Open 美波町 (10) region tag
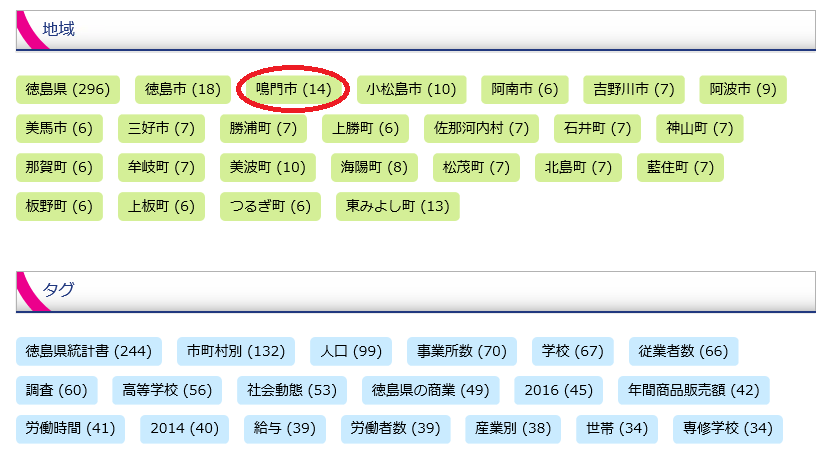The width and height of the screenshot is (829, 449). (x=268, y=168)
